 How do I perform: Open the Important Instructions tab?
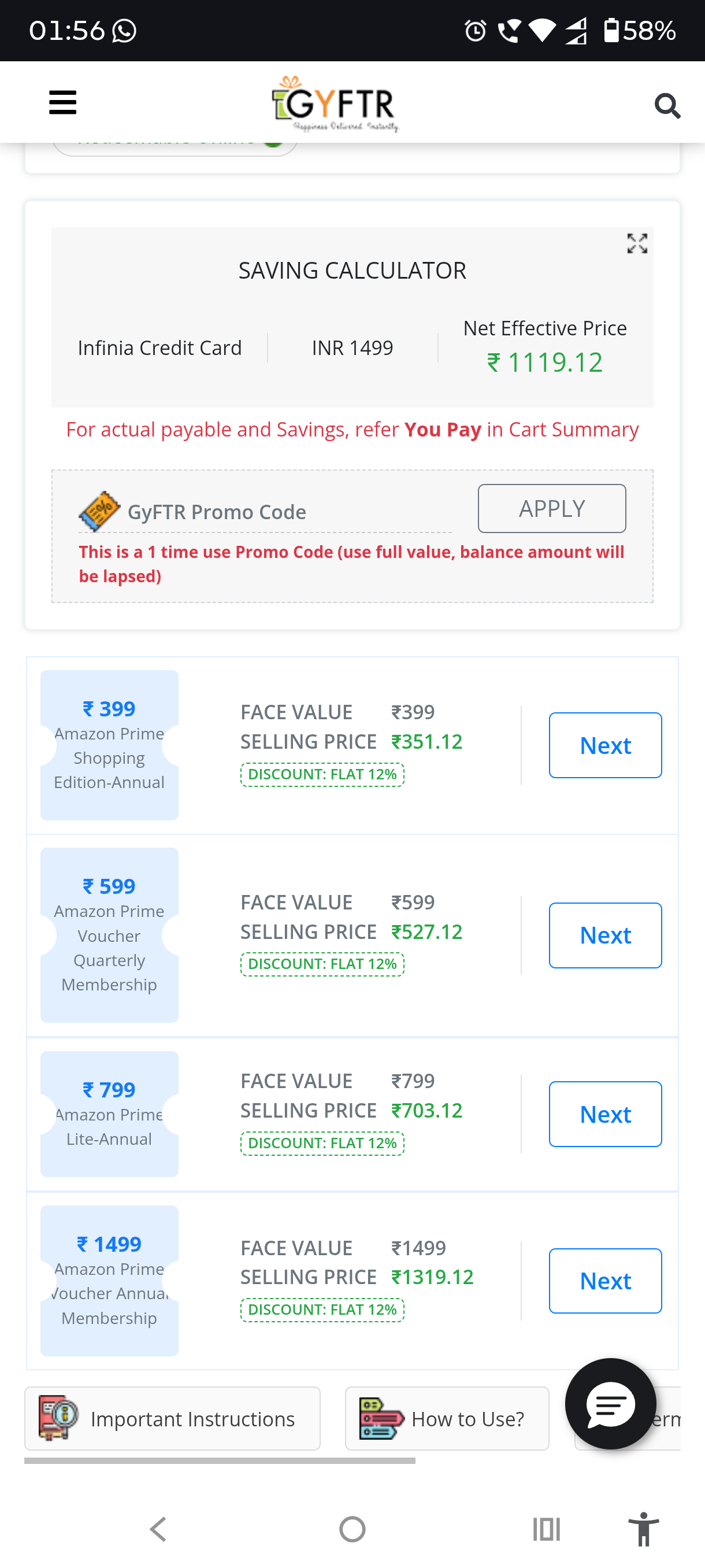(x=172, y=1419)
